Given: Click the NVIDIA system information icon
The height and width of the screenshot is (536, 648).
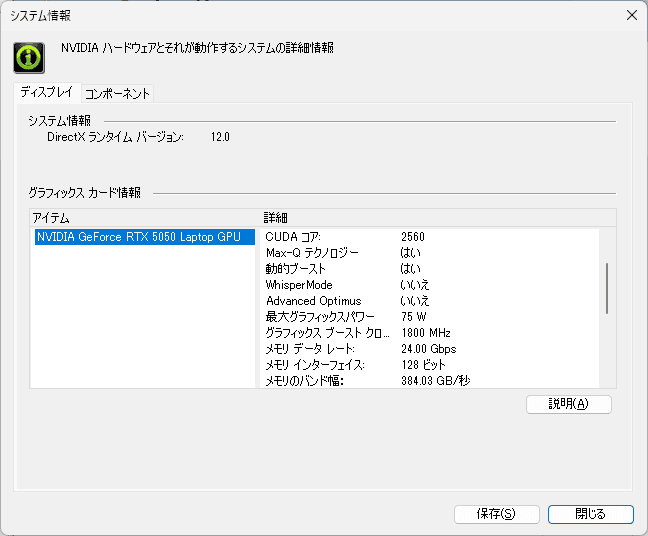Looking at the screenshot, I should click(29, 56).
